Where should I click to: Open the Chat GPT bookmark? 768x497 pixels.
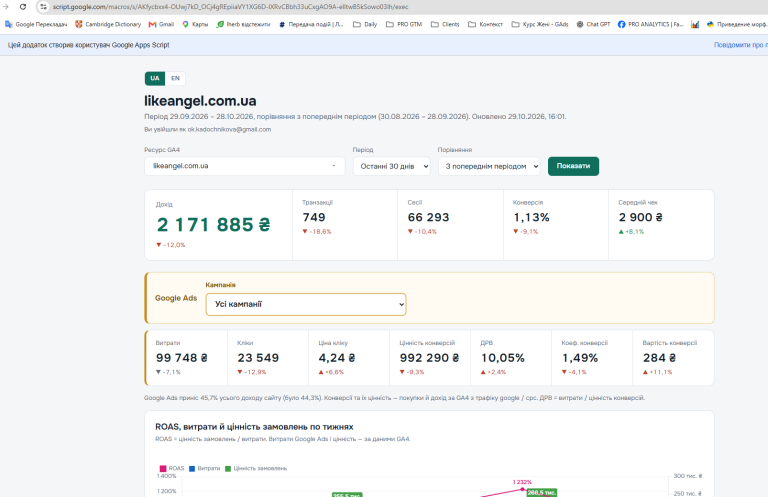click(x=593, y=24)
